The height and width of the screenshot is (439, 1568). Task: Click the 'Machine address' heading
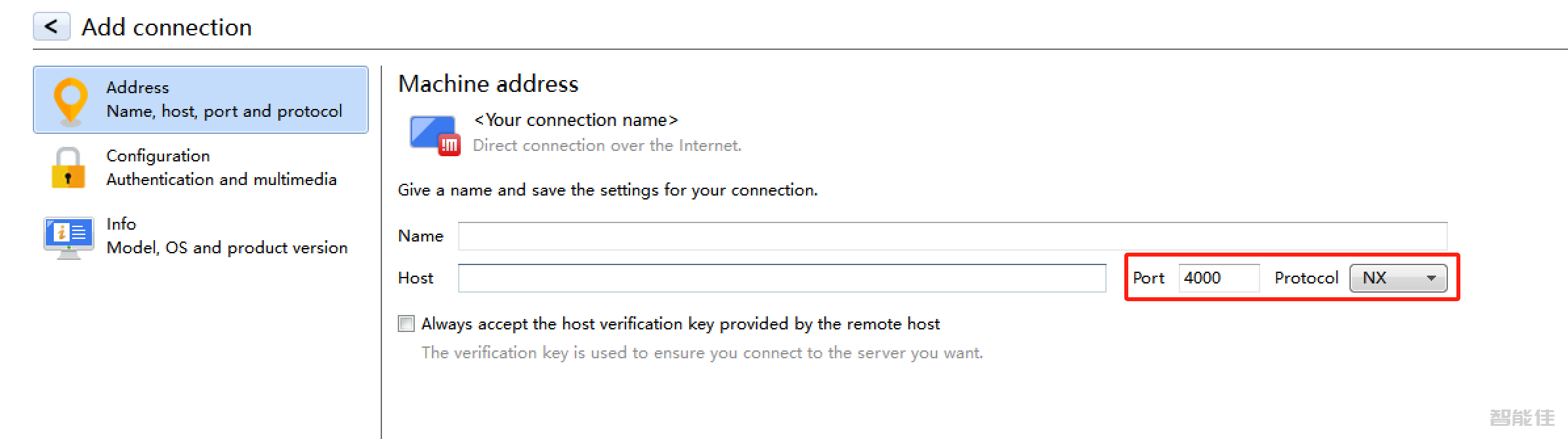[x=488, y=84]
